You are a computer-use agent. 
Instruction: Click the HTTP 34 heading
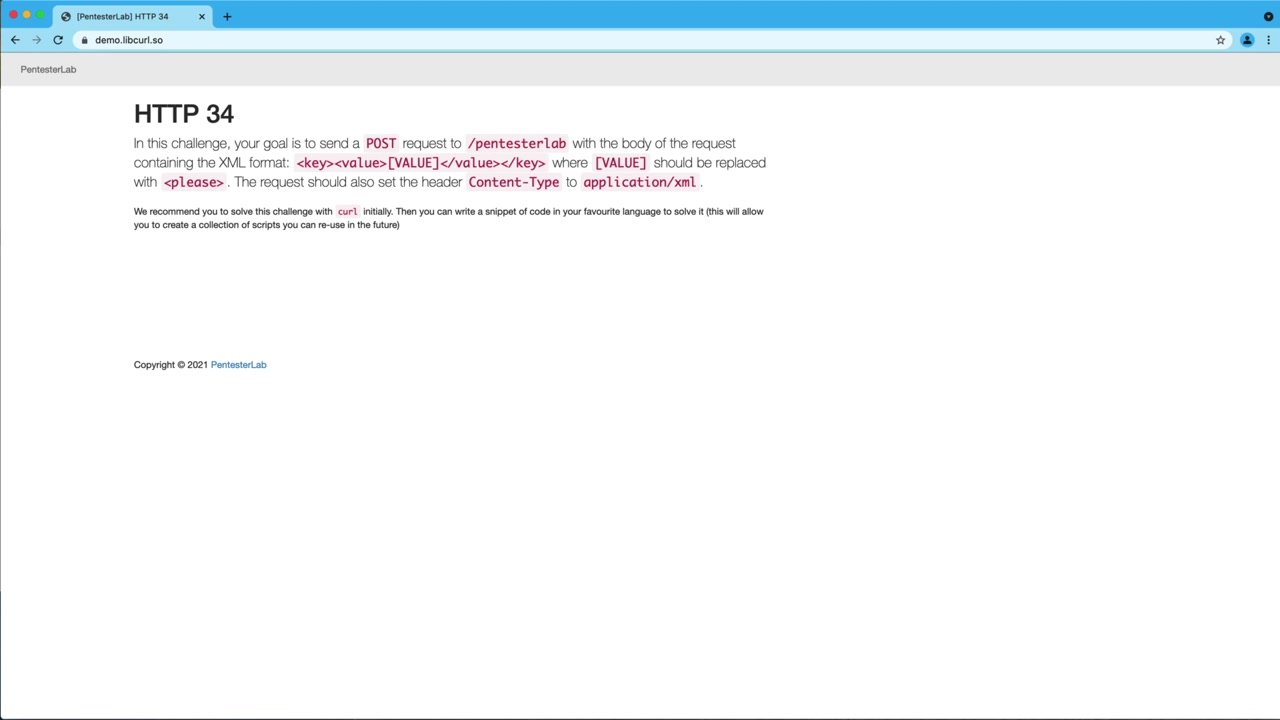(x=184, y=114)
